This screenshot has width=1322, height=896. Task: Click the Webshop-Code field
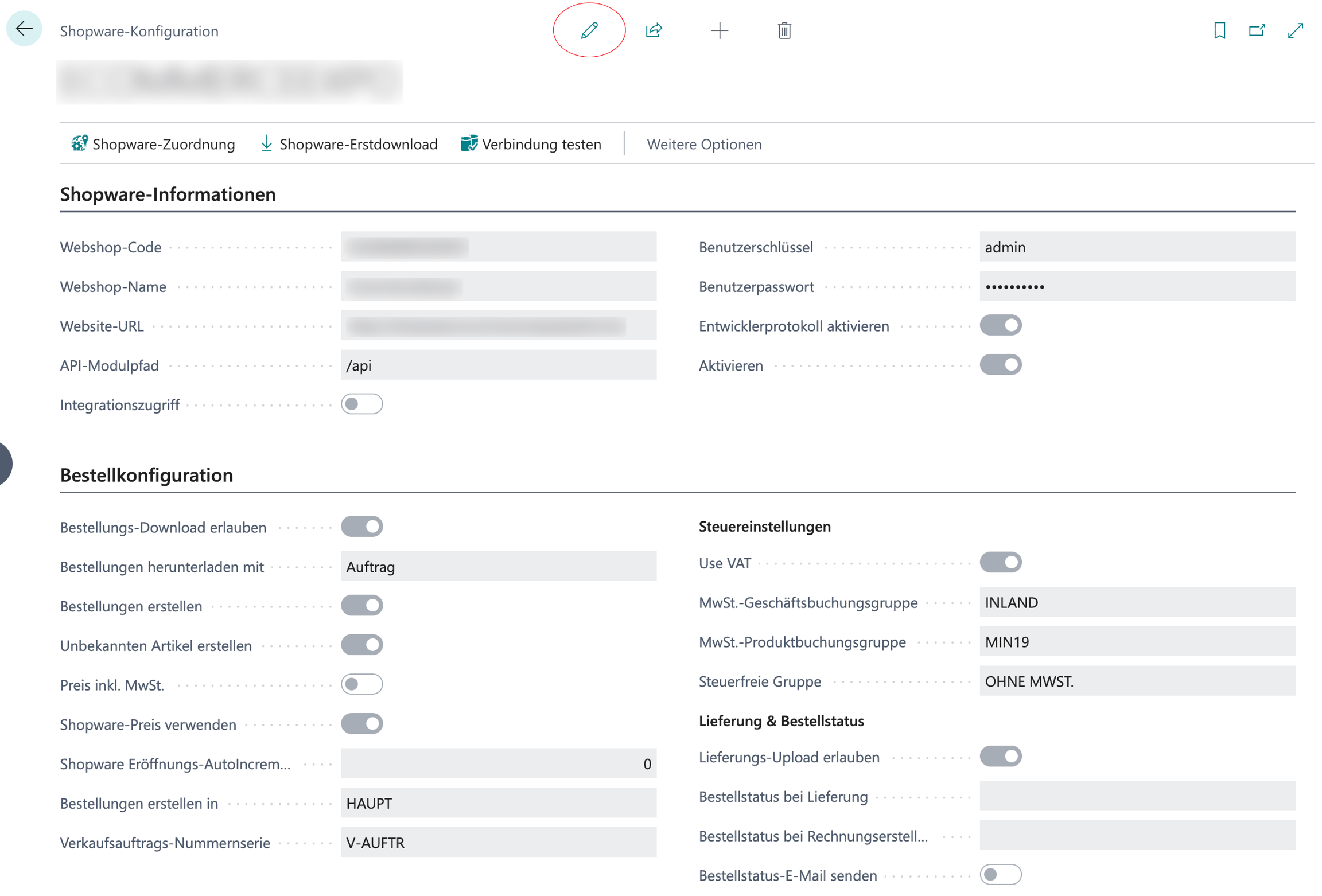coord(498,247)
